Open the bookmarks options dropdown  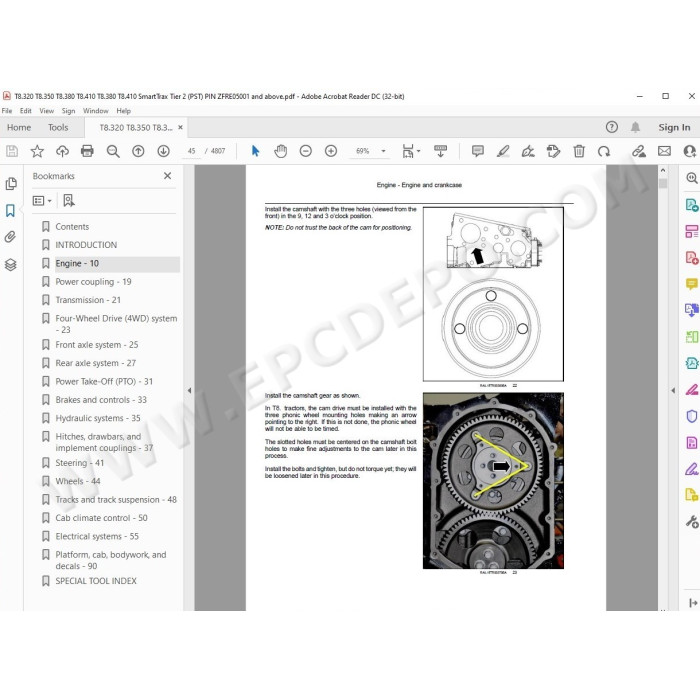pos(42,201)
